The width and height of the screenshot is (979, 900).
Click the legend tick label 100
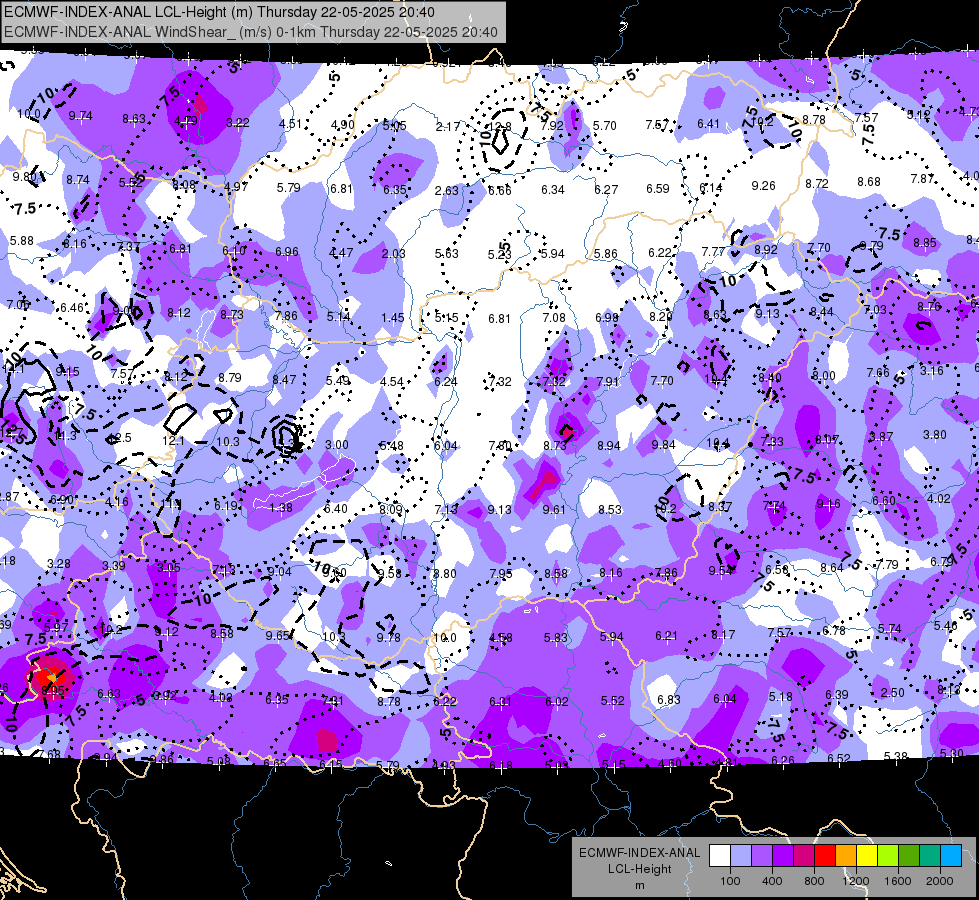[730, 881]
